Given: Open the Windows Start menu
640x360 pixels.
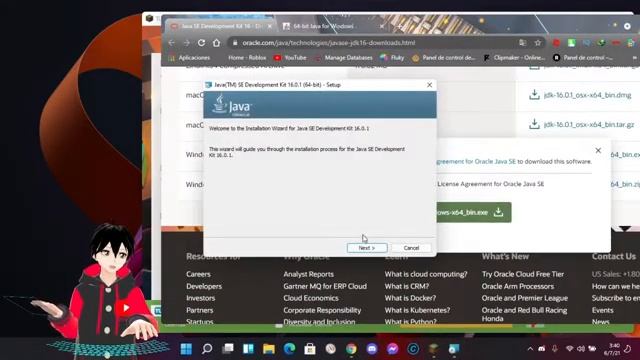Looking at the screenshot, I should point(186,349).
